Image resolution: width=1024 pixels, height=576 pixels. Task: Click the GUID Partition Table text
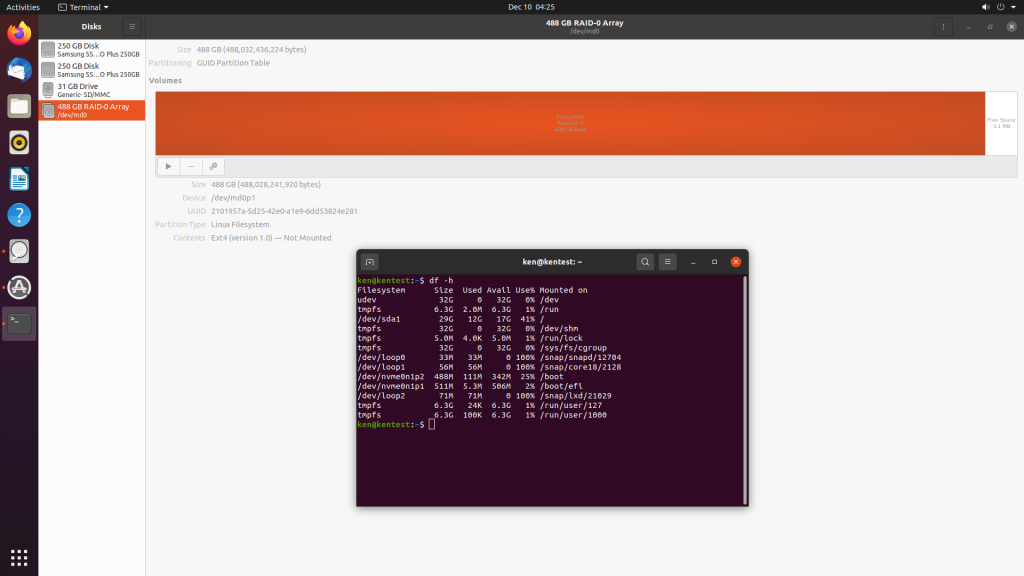(x=233, y=63)
